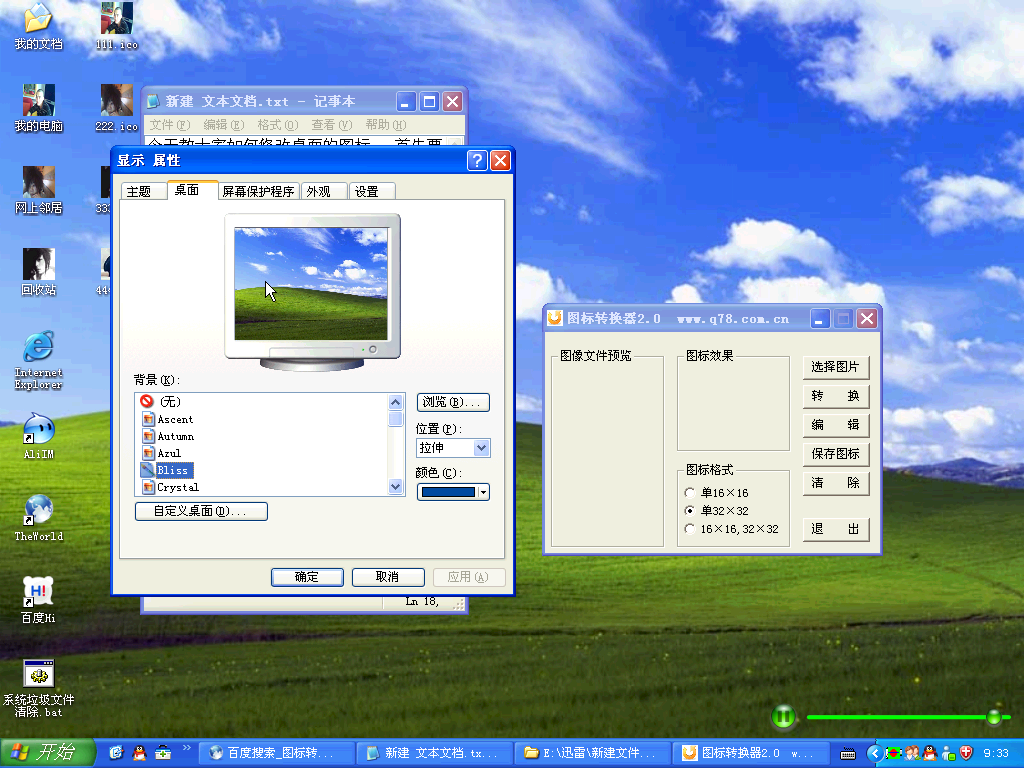The image size is (1024, 768).
Task: Switch to the 屏幕保护程序 tab
Action: pyautogui.click(x=258, y=191)
